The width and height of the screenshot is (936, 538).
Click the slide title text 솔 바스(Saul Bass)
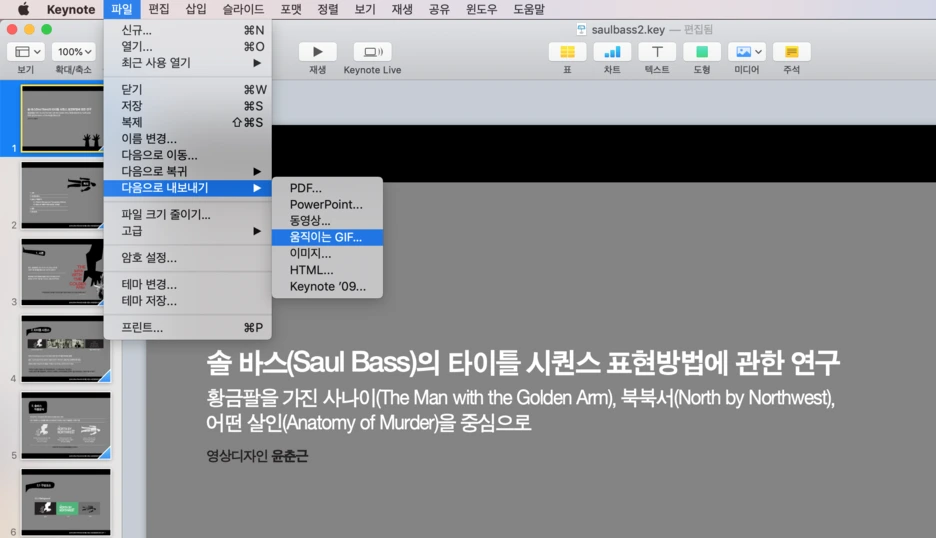pos(523,362)
